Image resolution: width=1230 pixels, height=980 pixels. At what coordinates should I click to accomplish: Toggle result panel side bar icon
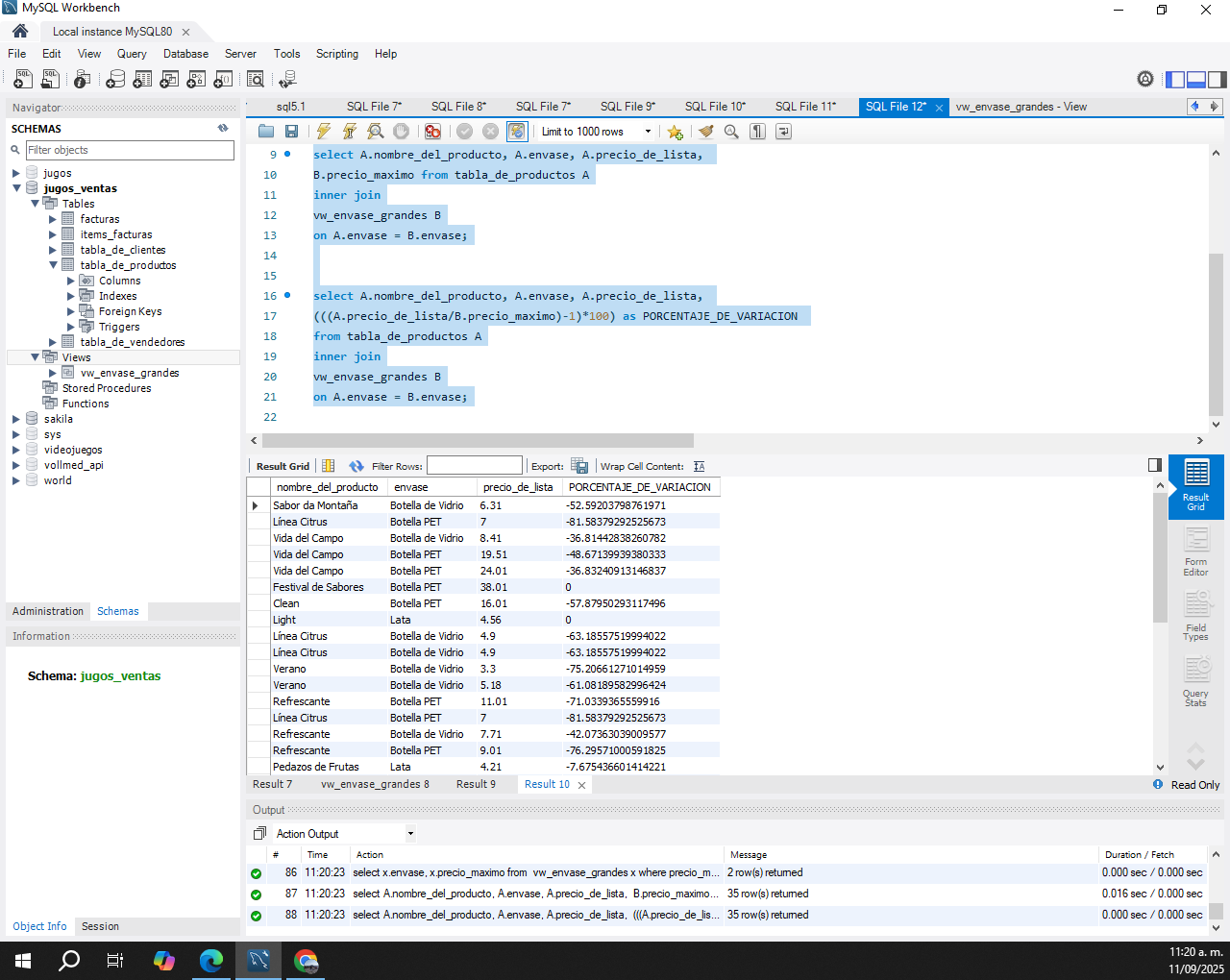(1155, 465)
